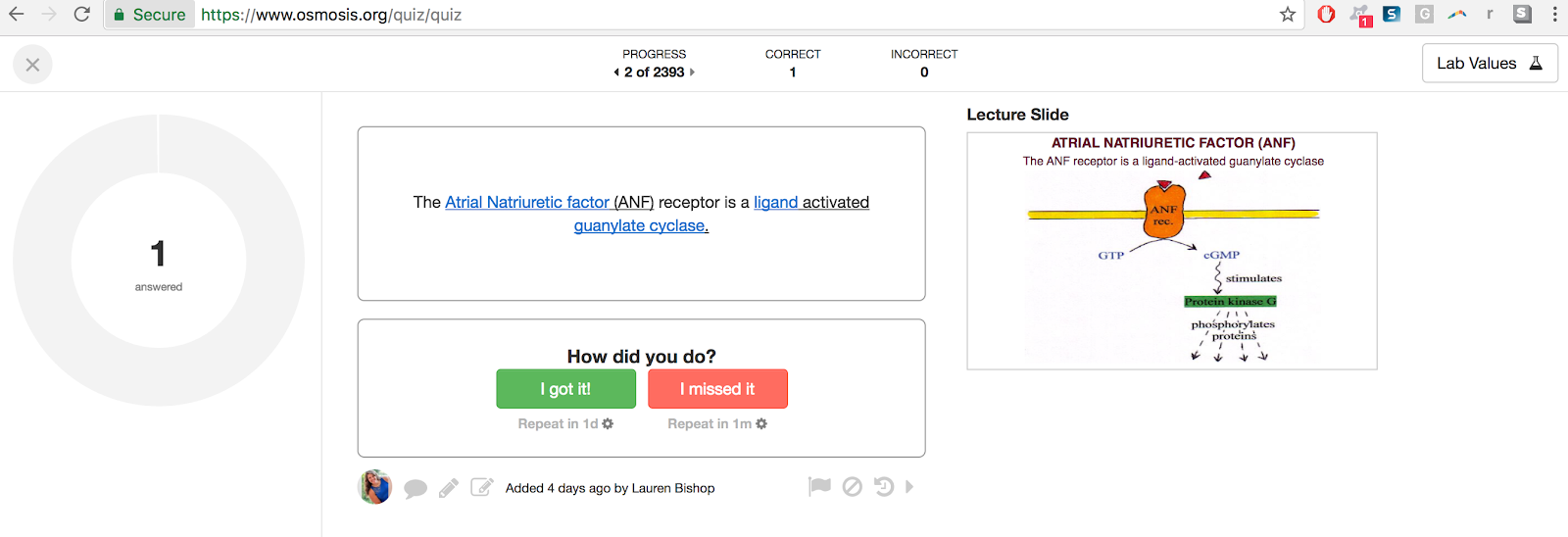Click the pencil edit icon
Viewport: 1568px width, 537px height.
449,488
